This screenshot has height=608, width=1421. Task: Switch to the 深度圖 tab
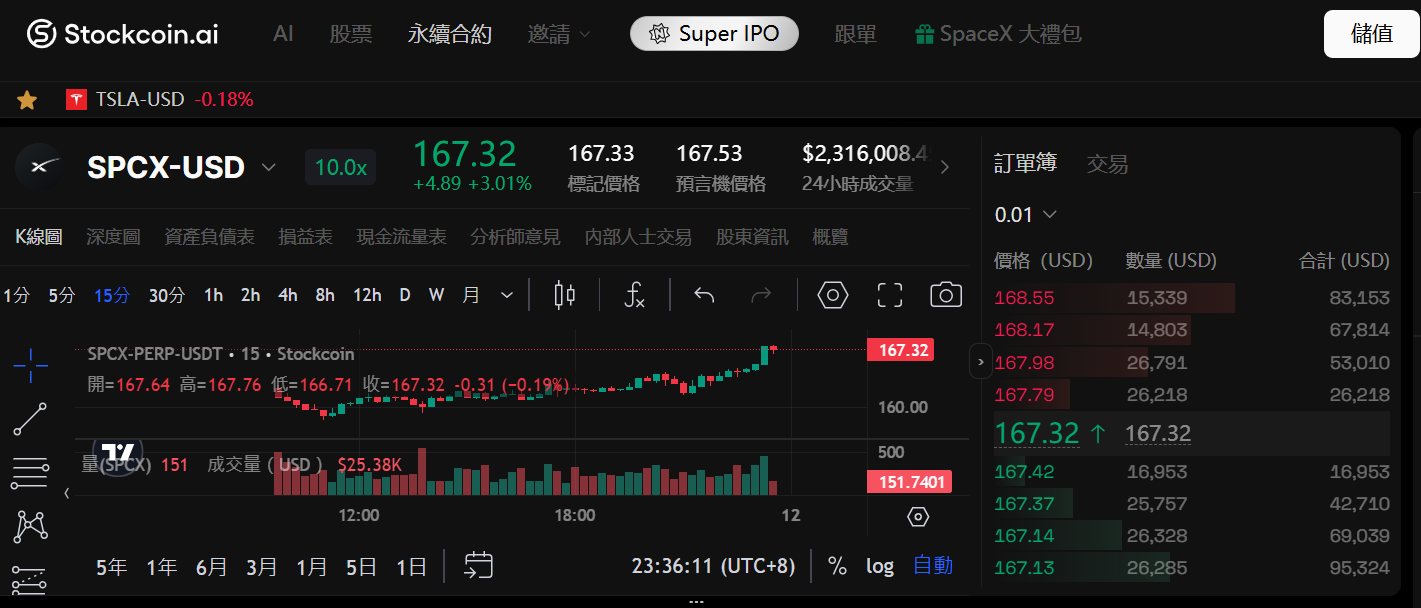click(x=114, y=237)
